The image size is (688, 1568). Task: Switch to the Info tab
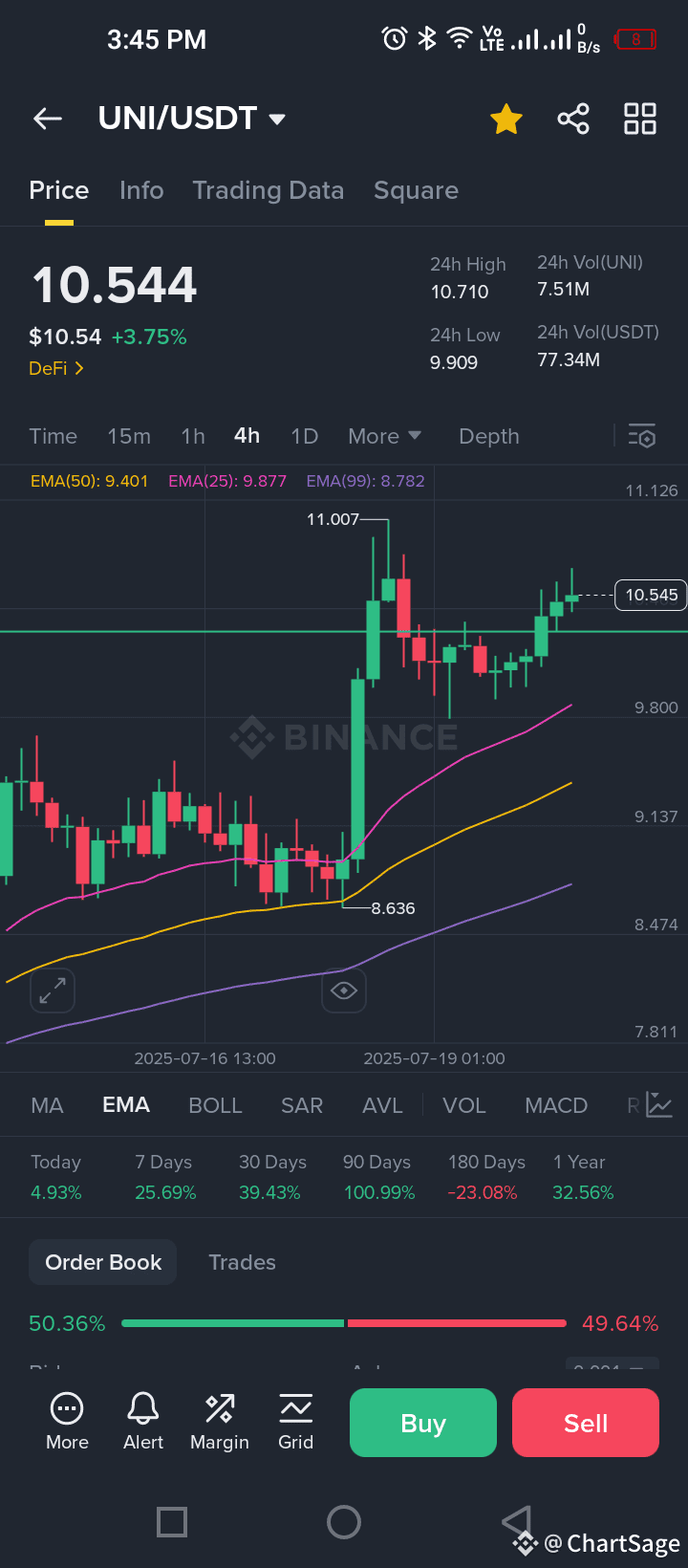[x=141, y=190]
